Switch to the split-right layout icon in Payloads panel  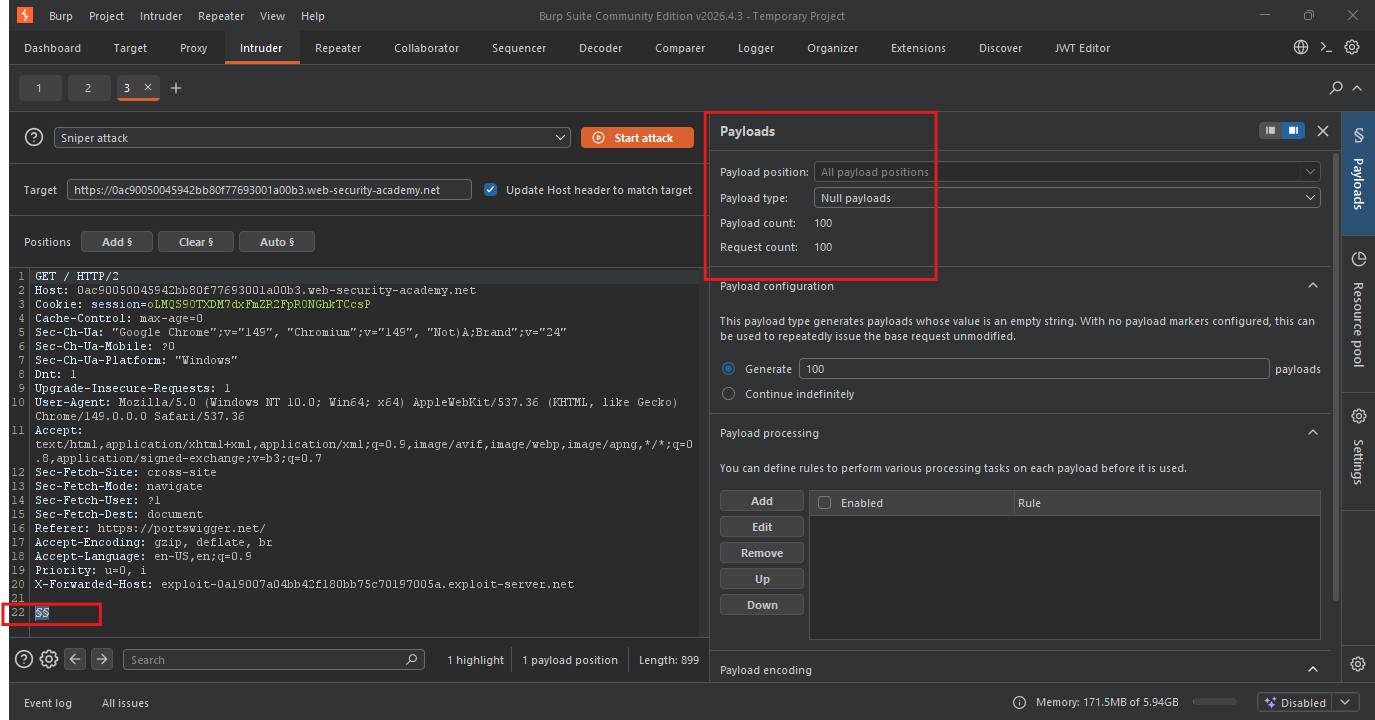pos(1294,131)
